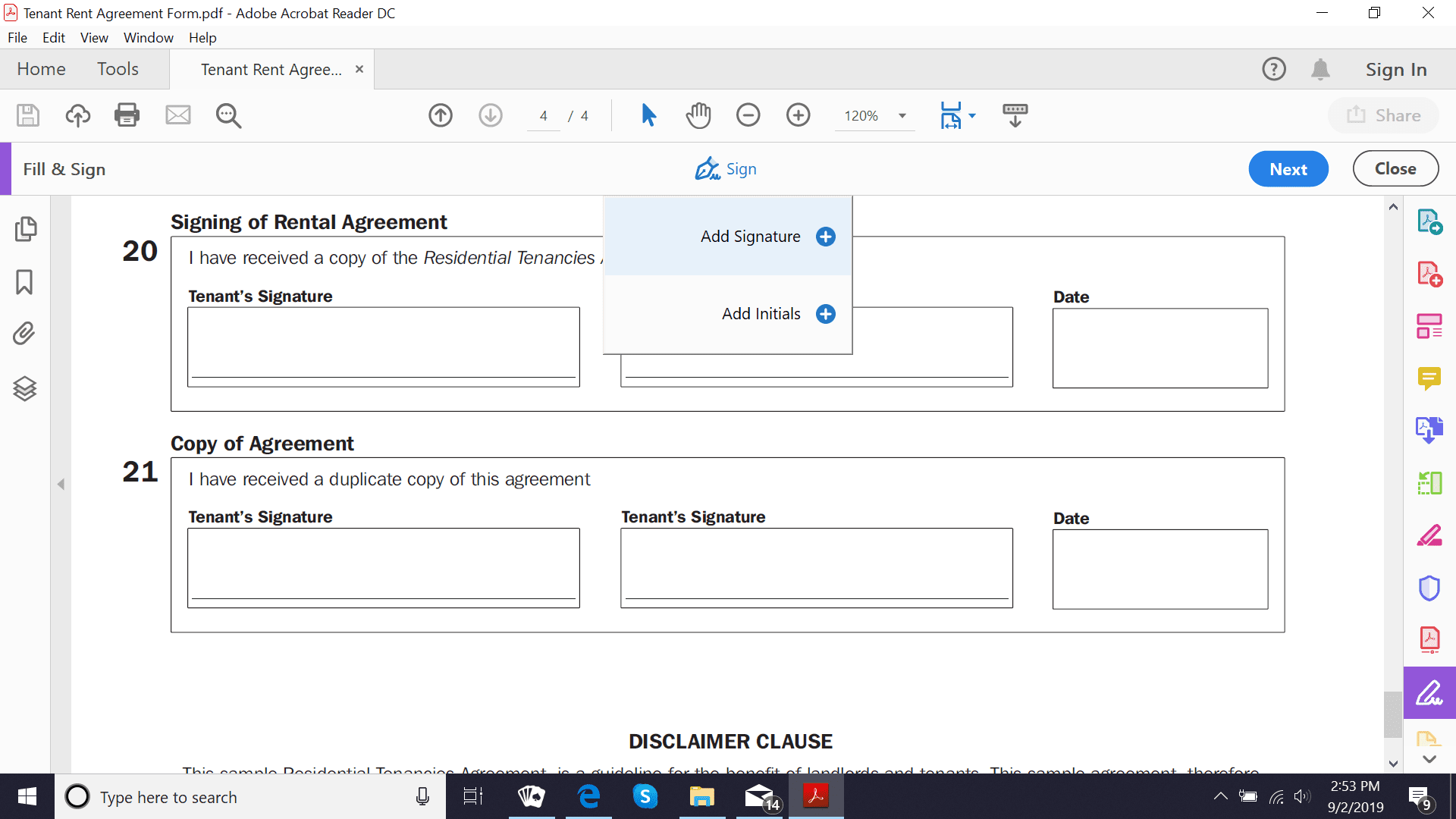Select the arrow select tool
This screenshot has height=819, width=1456.
point(649,113)
